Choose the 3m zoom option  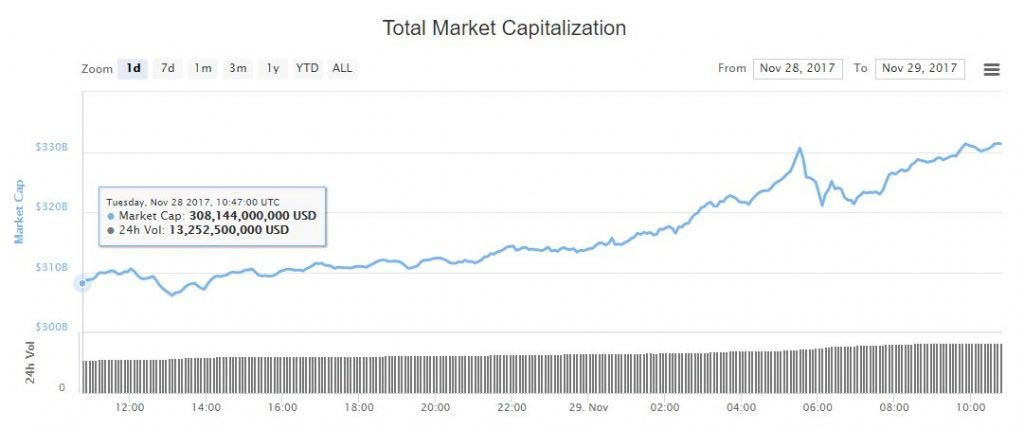point(238,68)
